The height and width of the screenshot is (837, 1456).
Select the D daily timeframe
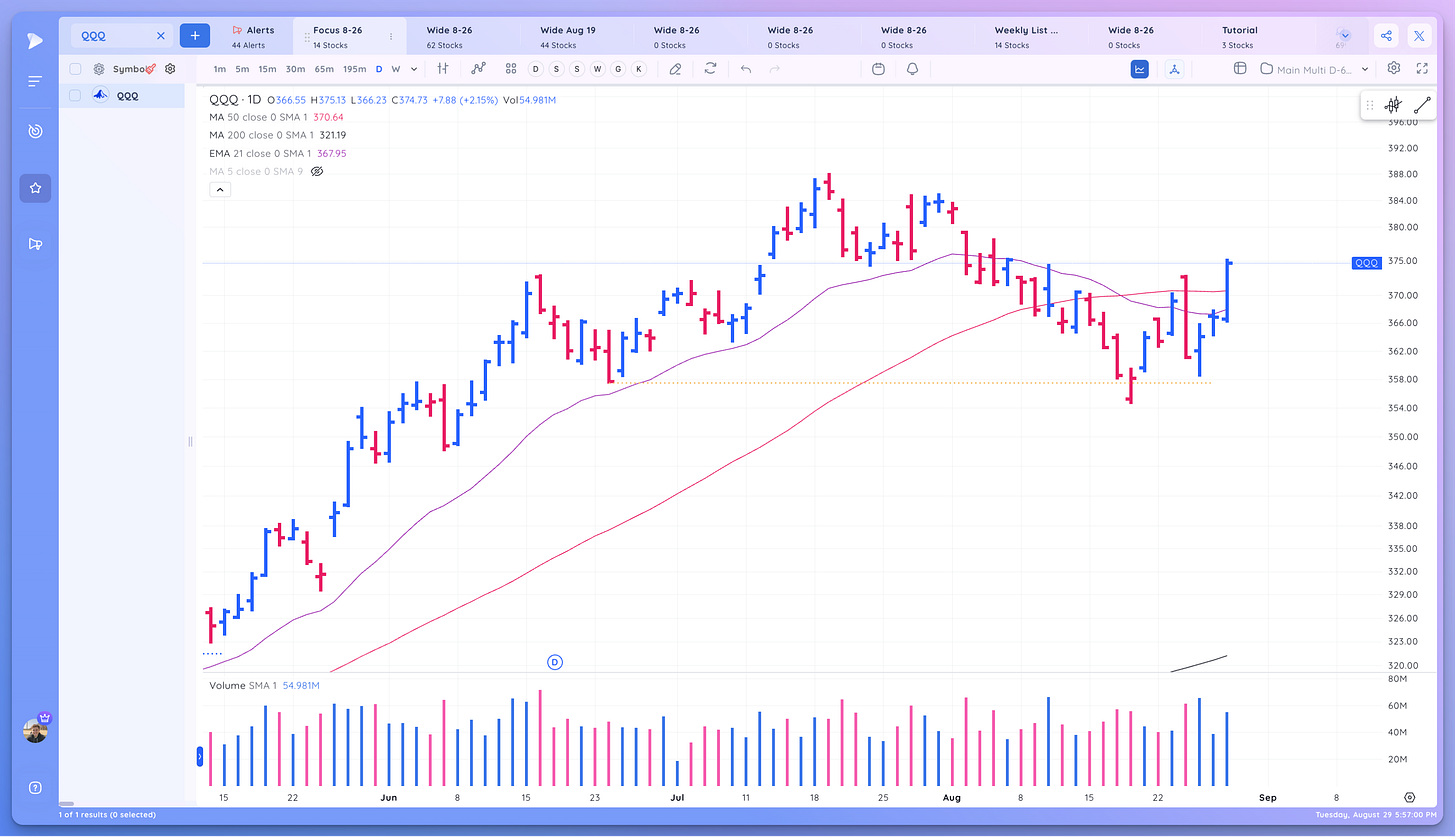coord(379,69)
